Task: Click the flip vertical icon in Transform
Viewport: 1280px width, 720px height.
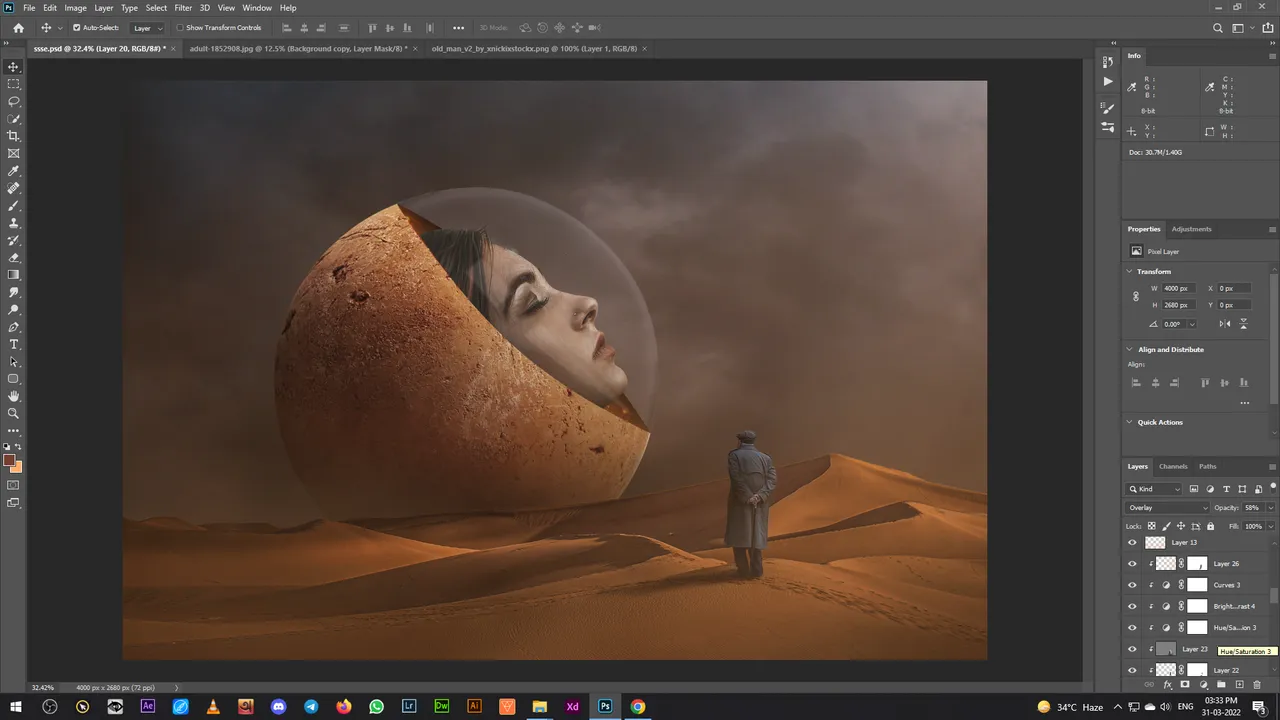Action: click(x=1244, y=324)
